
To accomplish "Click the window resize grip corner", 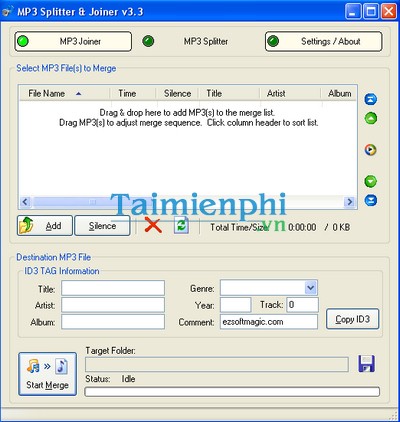I will point(393,415).
